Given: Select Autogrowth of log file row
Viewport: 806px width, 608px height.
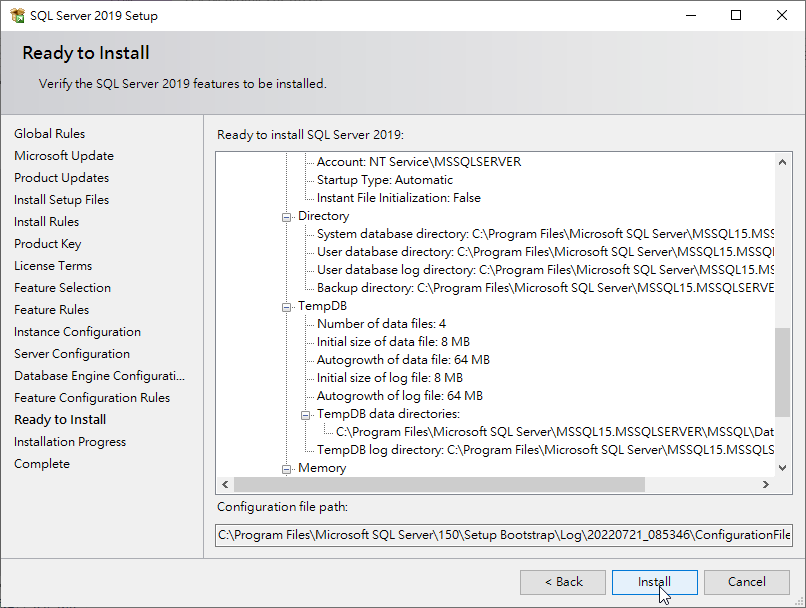Looking at the screenshot, I should 399,396.
